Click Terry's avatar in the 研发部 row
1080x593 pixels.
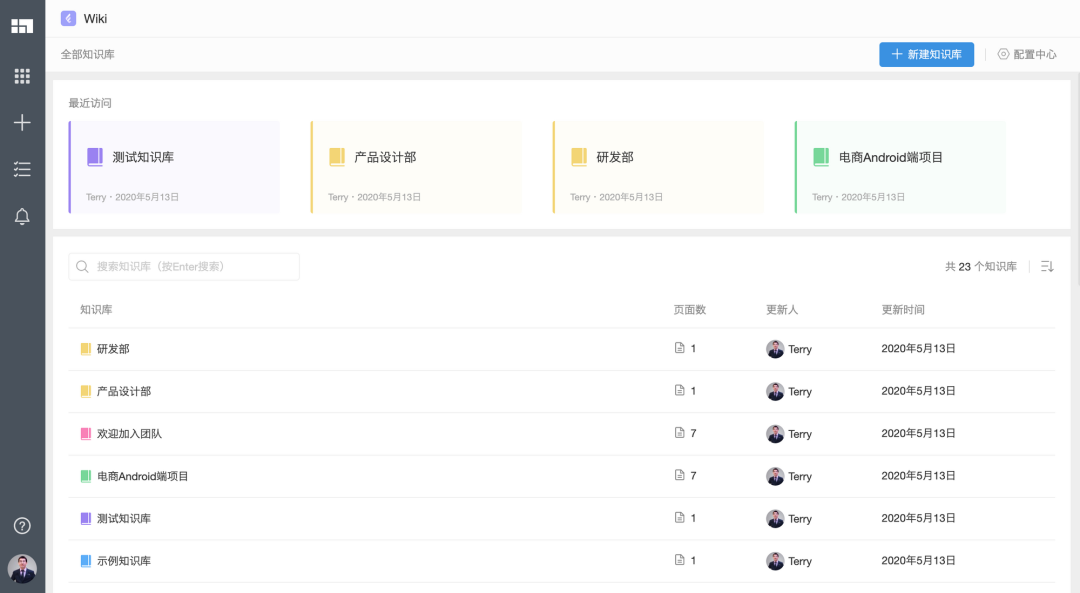(x=775, y=349)
